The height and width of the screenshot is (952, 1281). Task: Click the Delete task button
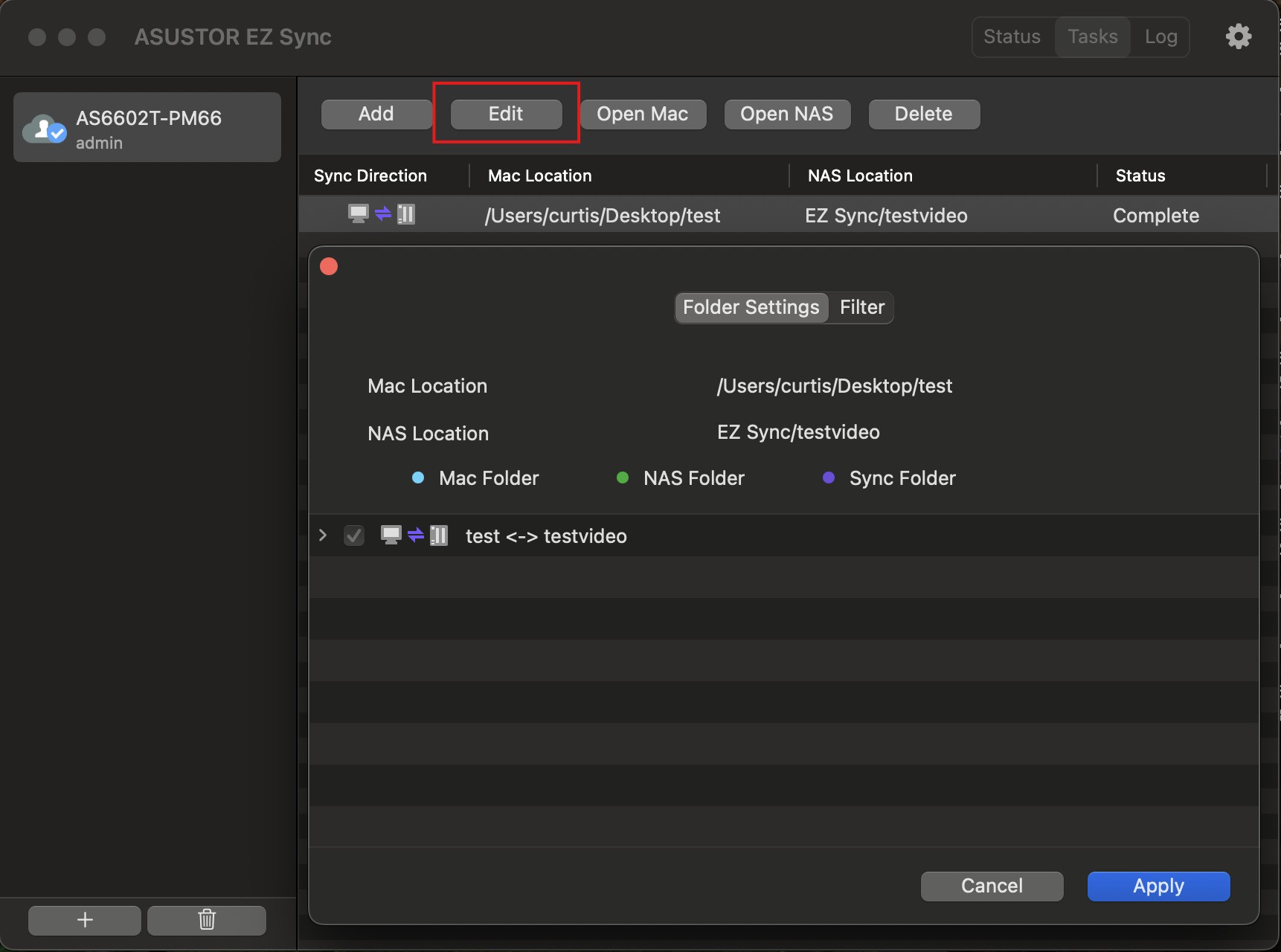[x=924, y=114]
